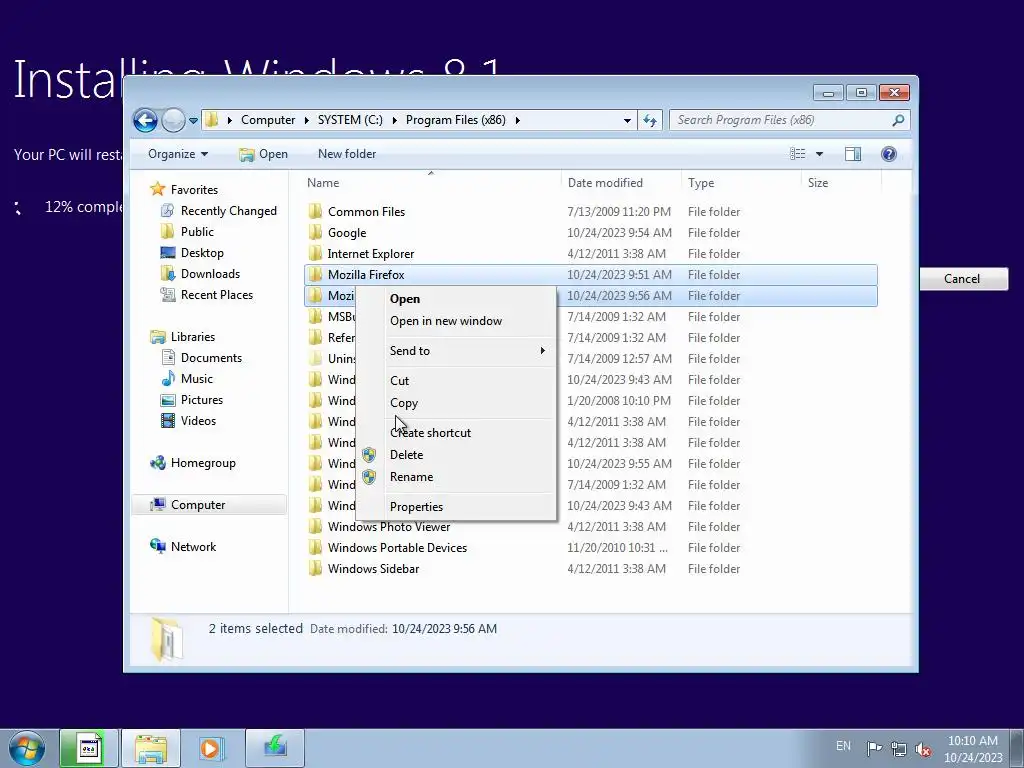1024x768 pixels.
Task: Choose Cut in context menu
Action: [456, 381]
